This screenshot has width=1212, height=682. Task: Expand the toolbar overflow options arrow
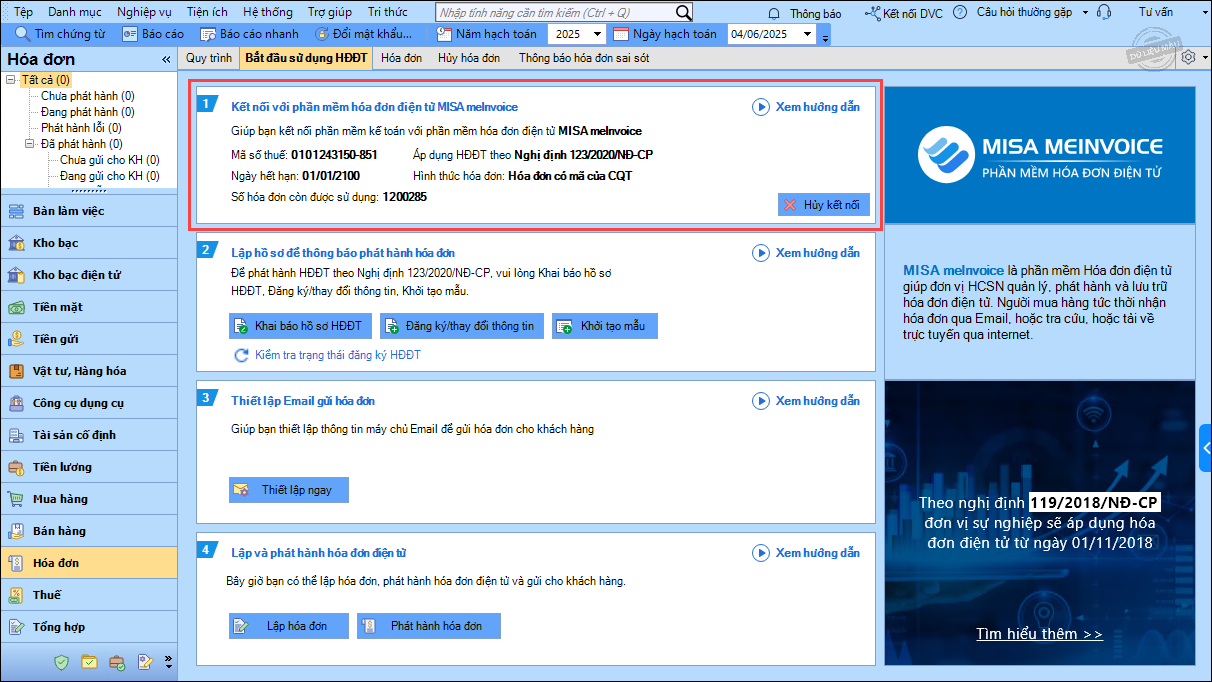[x=825, y=37]
